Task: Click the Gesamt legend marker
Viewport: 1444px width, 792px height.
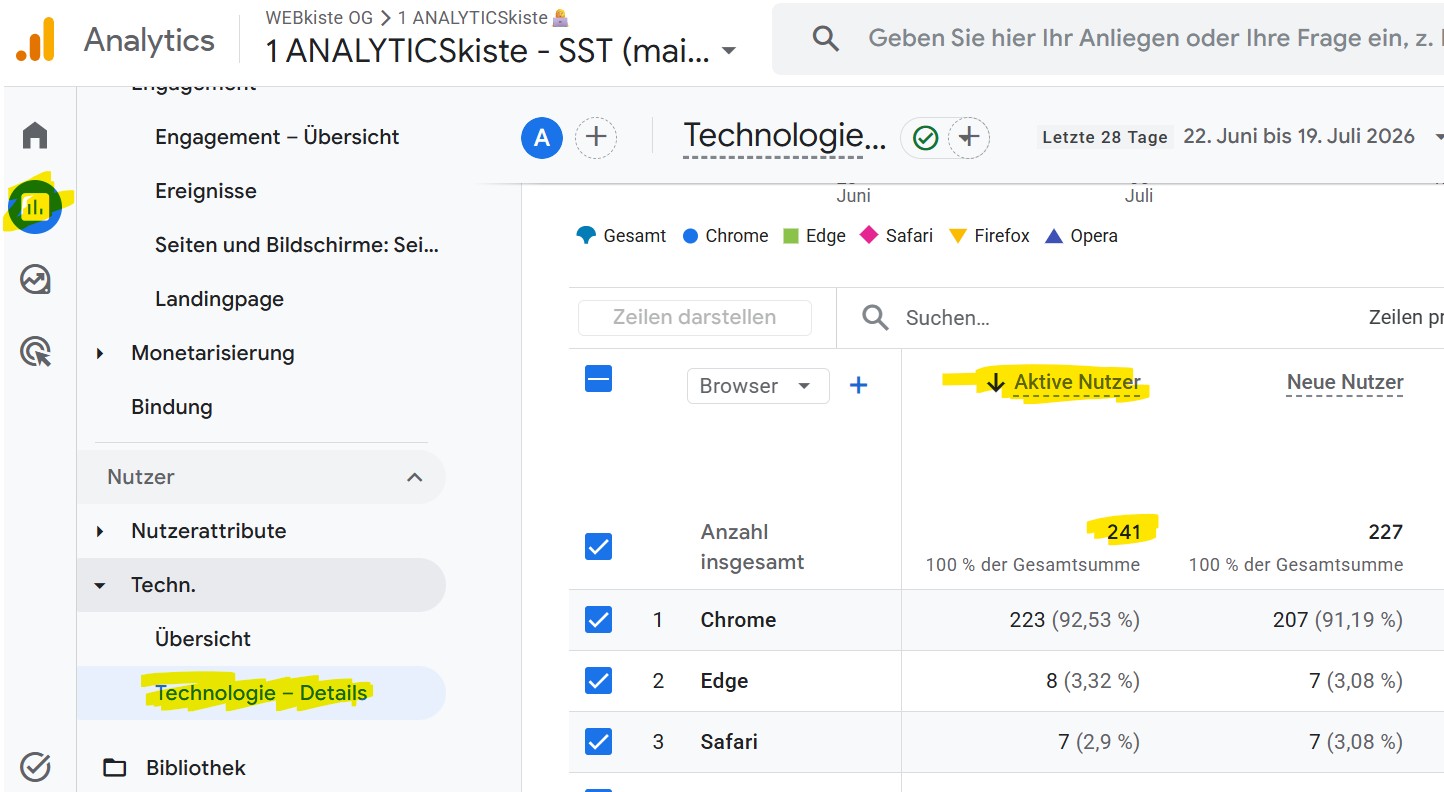Action: [586, 236]
